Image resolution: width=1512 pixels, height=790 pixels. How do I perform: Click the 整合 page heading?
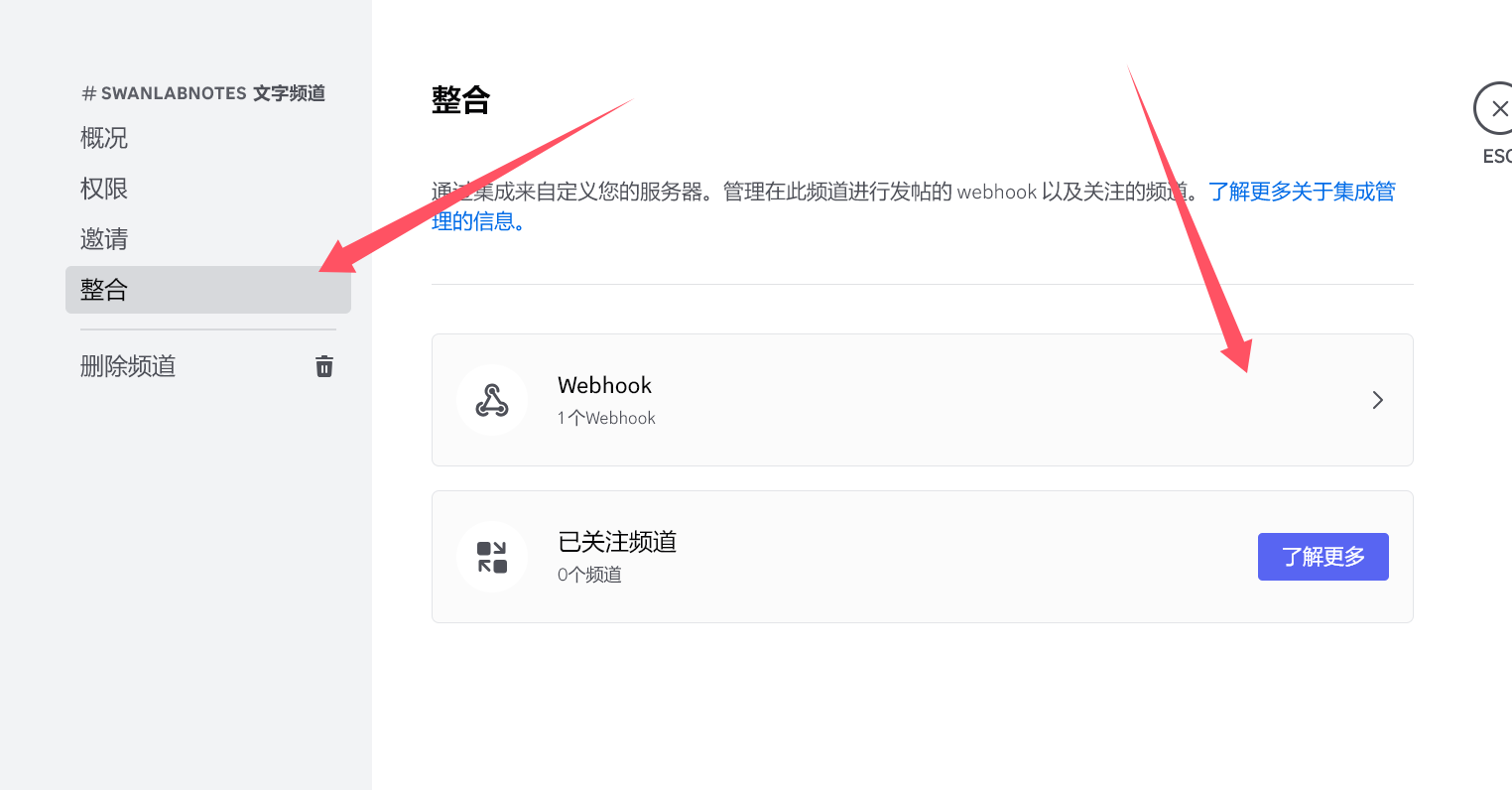(460, 100)
